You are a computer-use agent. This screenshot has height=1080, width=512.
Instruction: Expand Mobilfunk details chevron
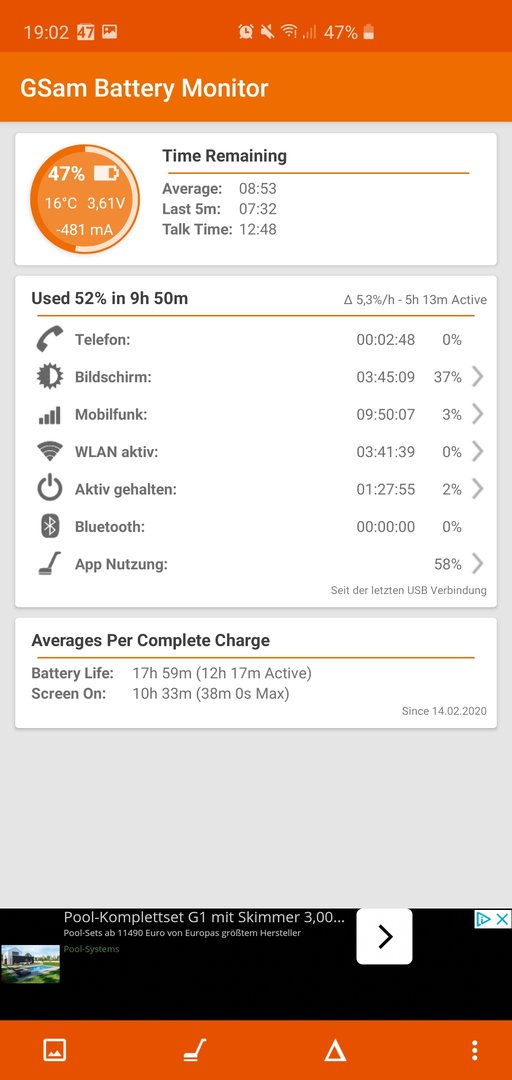478,415
